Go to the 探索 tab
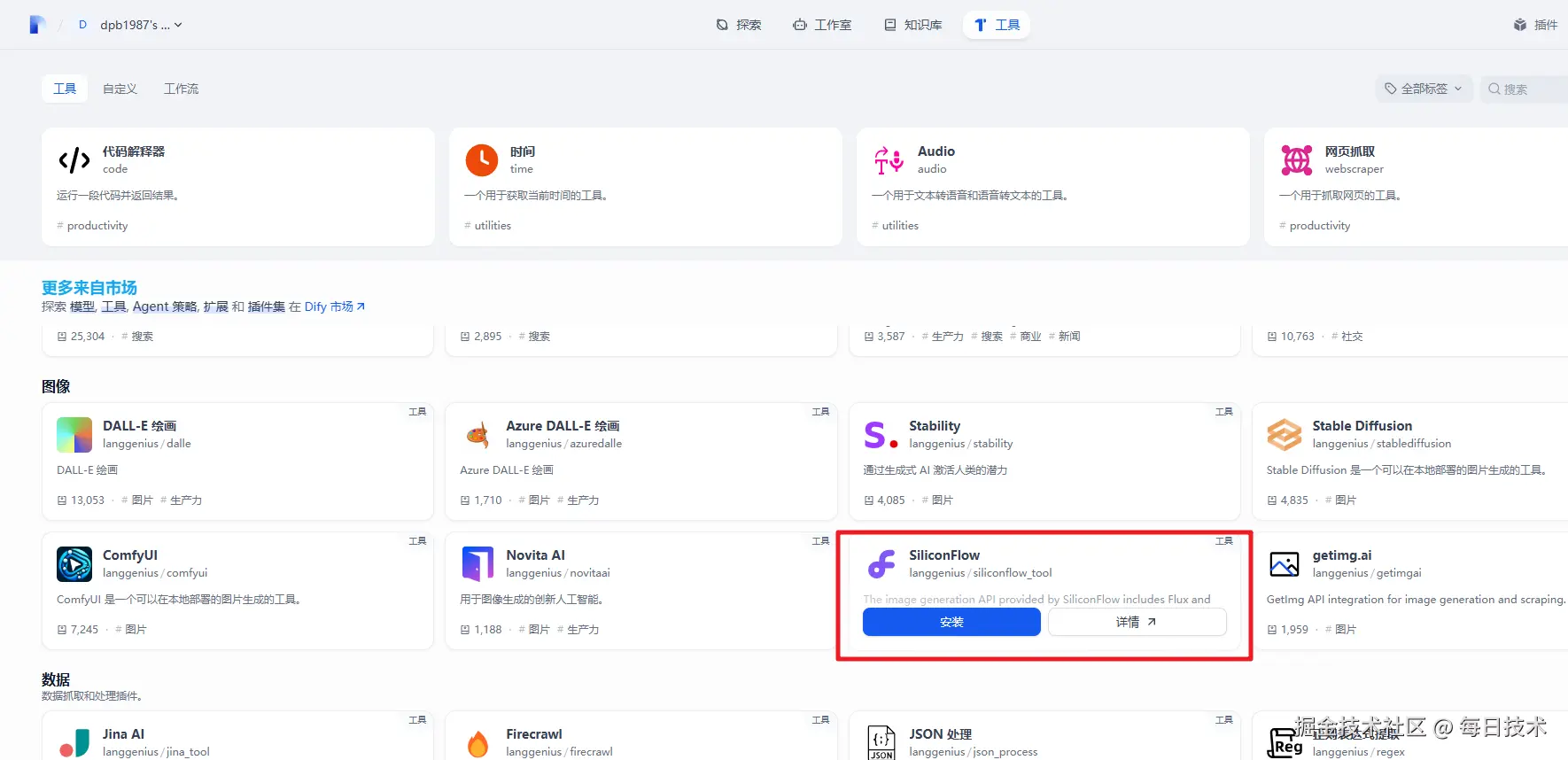Screen dimensions: 1568x760 tap(739, 25)
